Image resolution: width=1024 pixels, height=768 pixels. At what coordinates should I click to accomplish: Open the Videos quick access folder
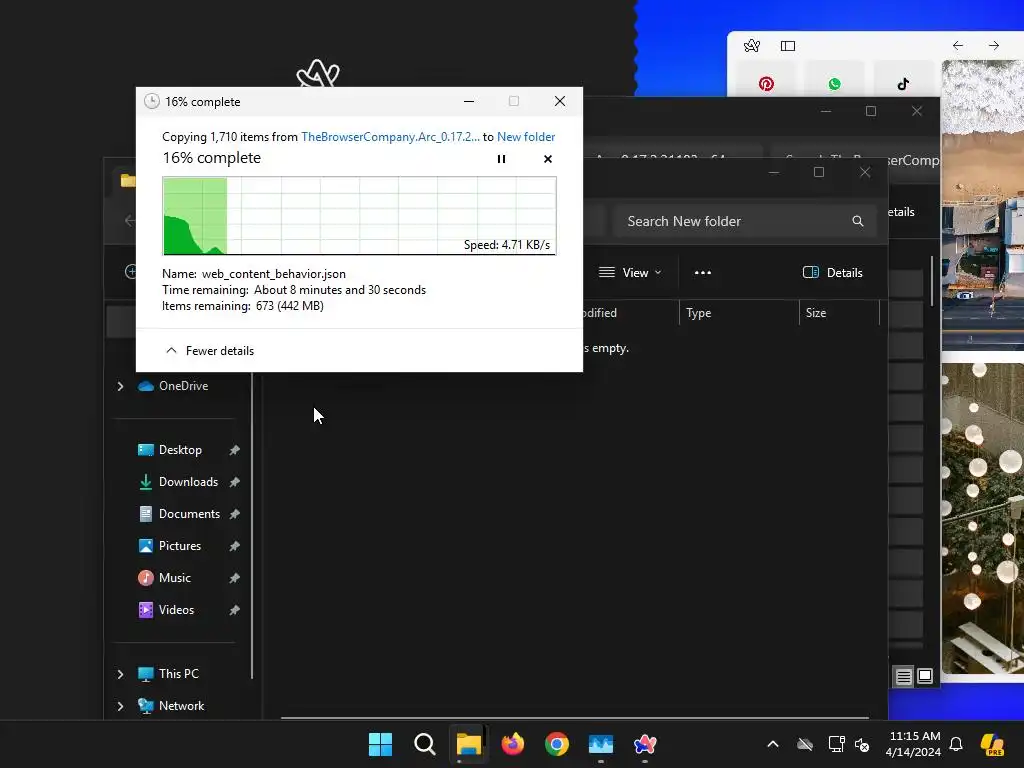tap(166, 610)
